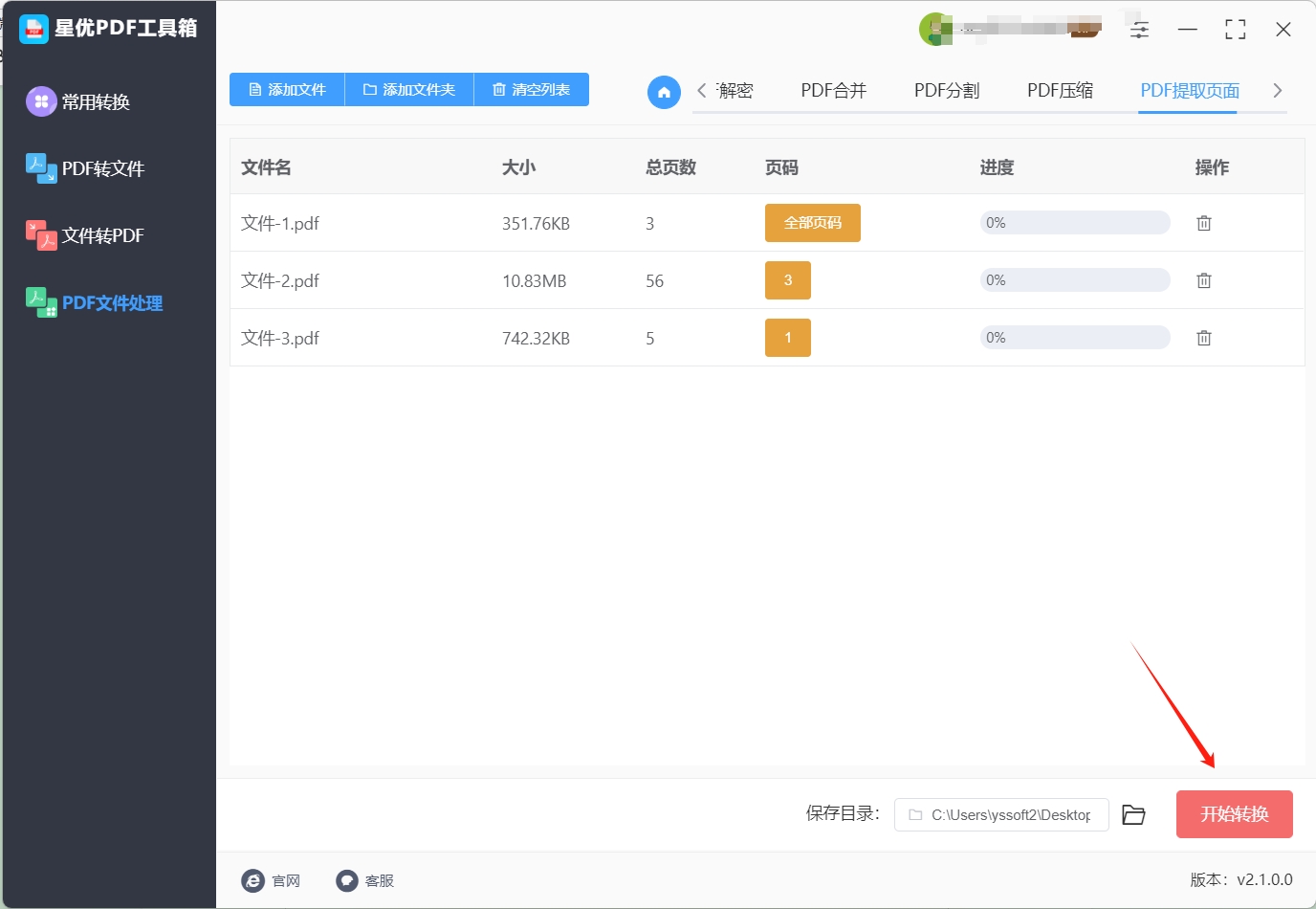This screenshot has height=909, width=1316.
Task: Click the 页码 column header
Action: tap(781, 167)
